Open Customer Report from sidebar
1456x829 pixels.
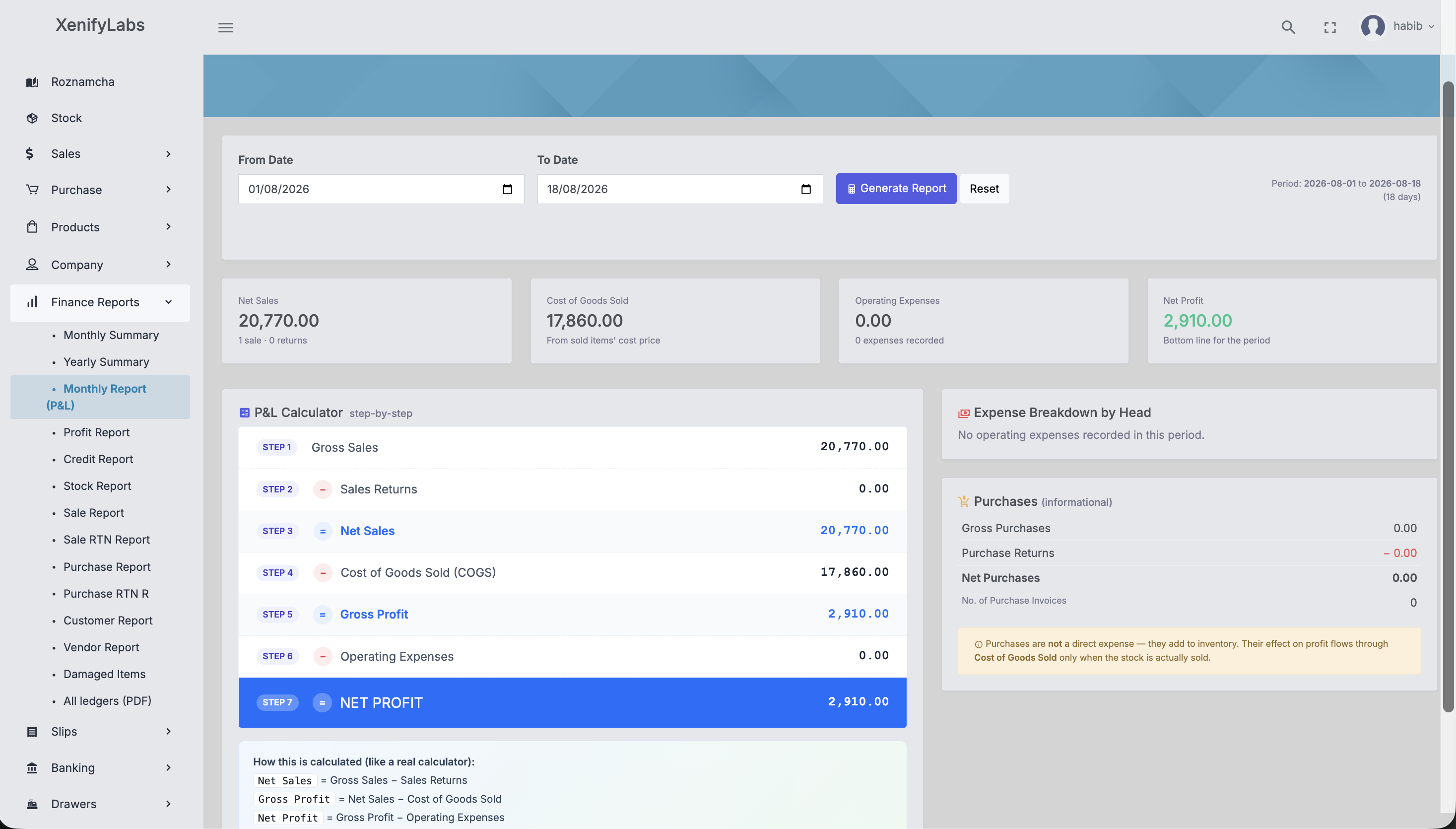coord(108,620)
